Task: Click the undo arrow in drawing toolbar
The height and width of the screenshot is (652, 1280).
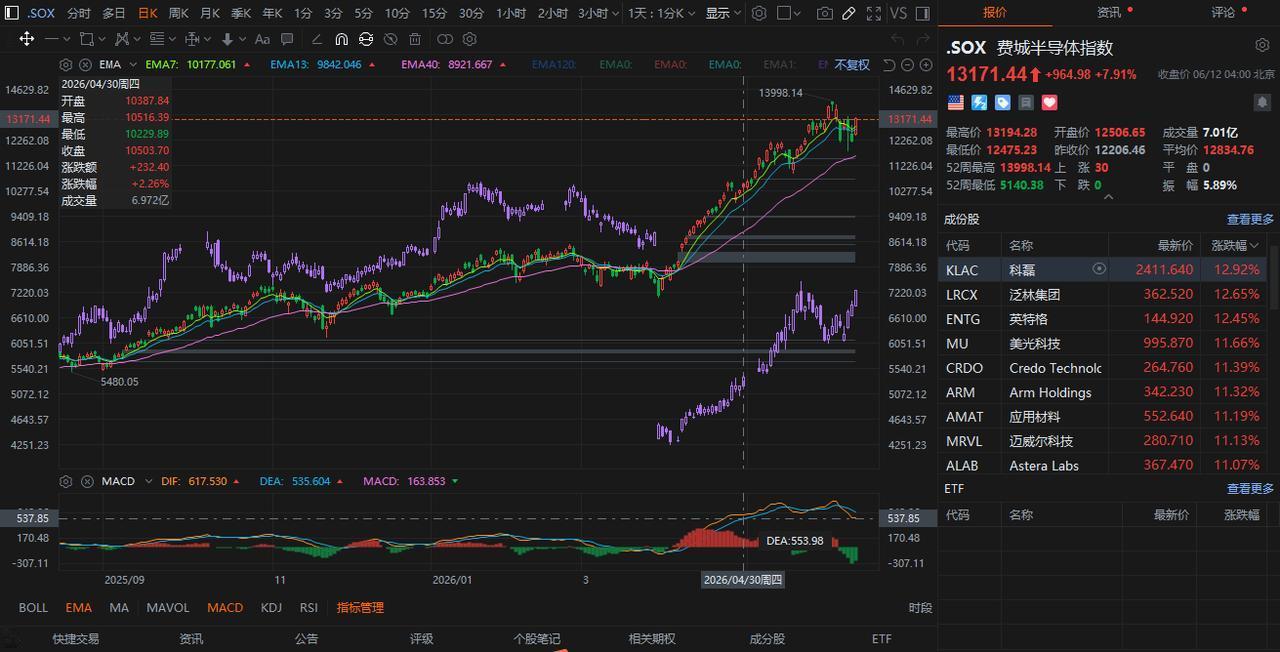Action: (896, 39)
